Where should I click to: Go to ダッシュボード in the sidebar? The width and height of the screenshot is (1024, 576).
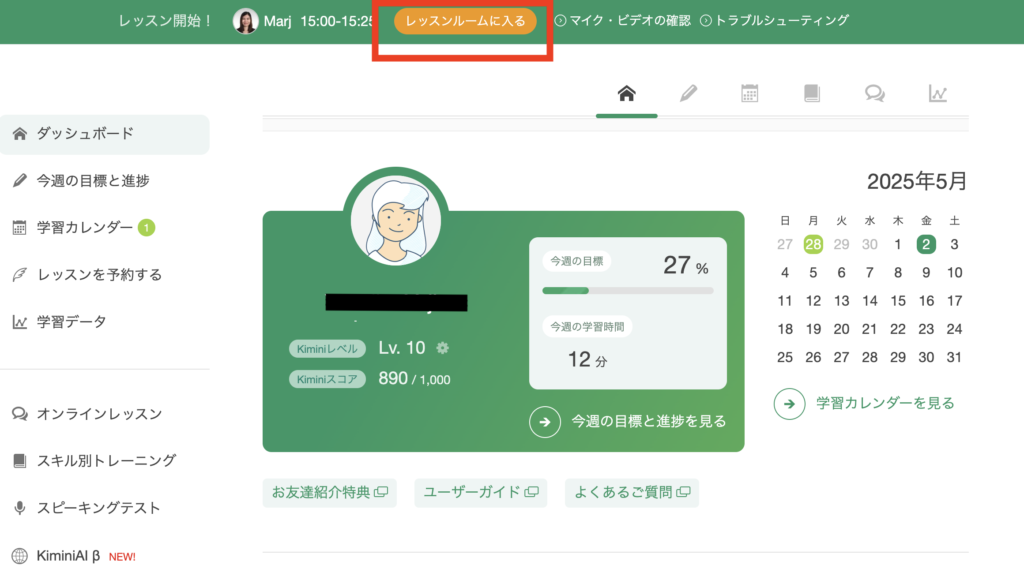pos(104,134)
